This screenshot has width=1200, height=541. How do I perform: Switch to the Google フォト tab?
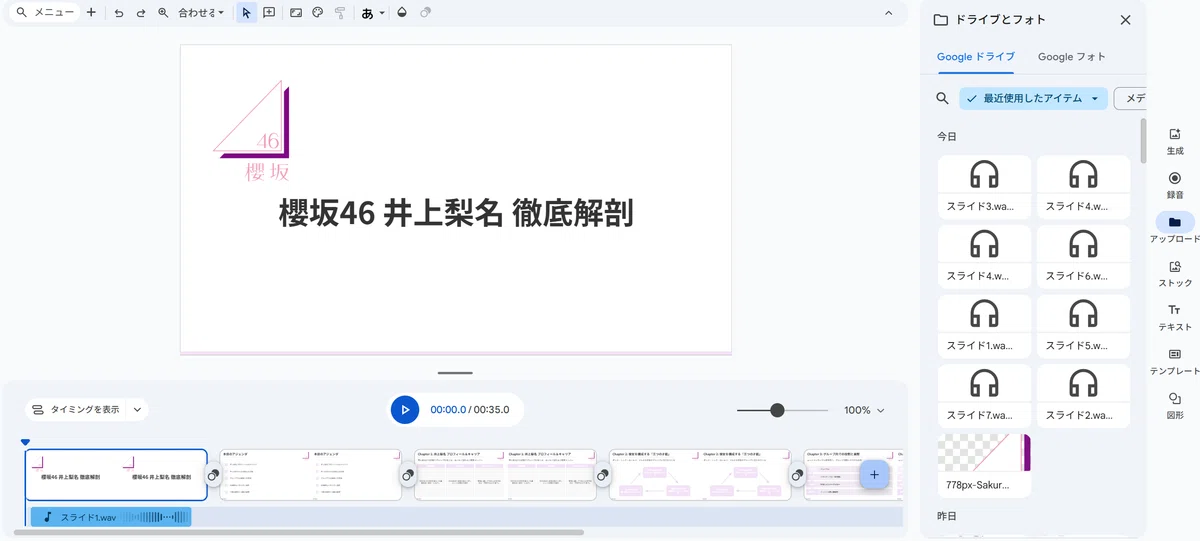click(x=1071, y=57)
